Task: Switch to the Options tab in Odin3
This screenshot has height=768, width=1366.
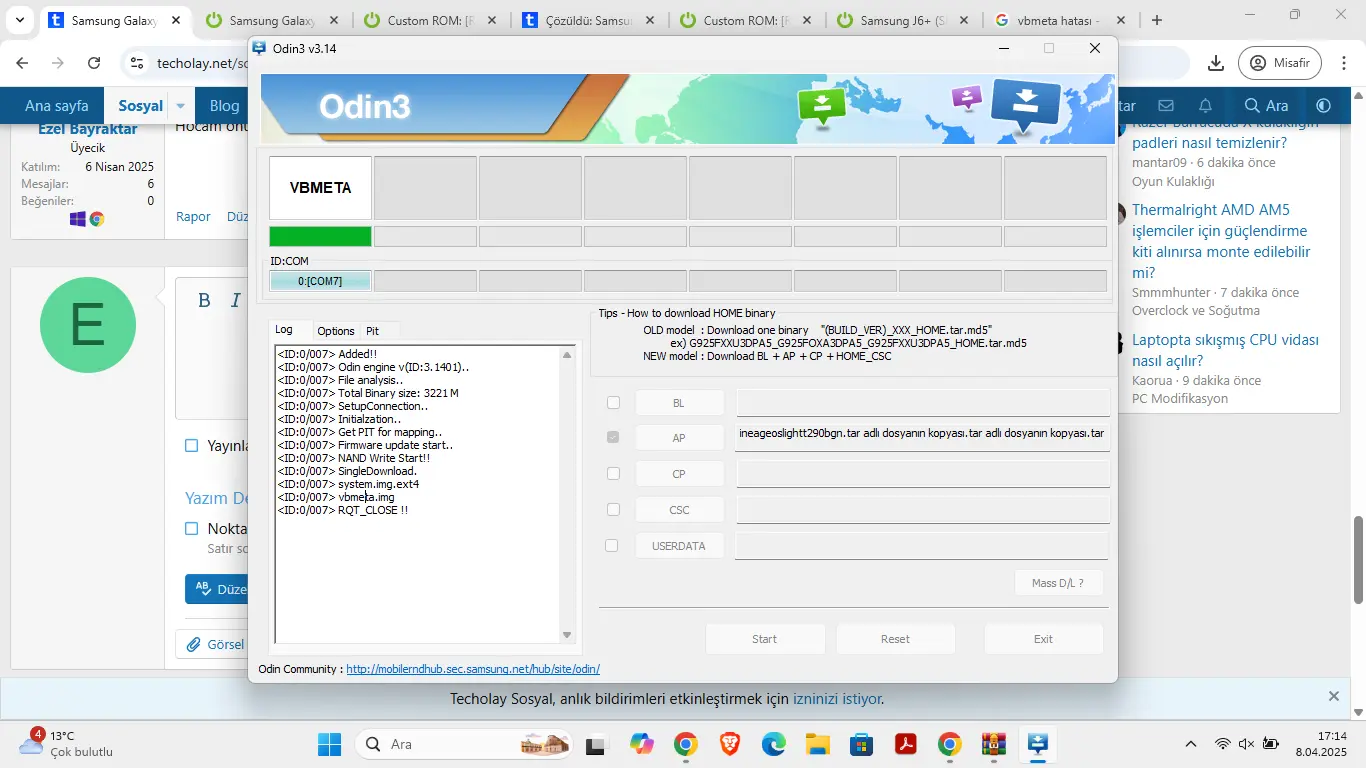Action: [336, 331]
